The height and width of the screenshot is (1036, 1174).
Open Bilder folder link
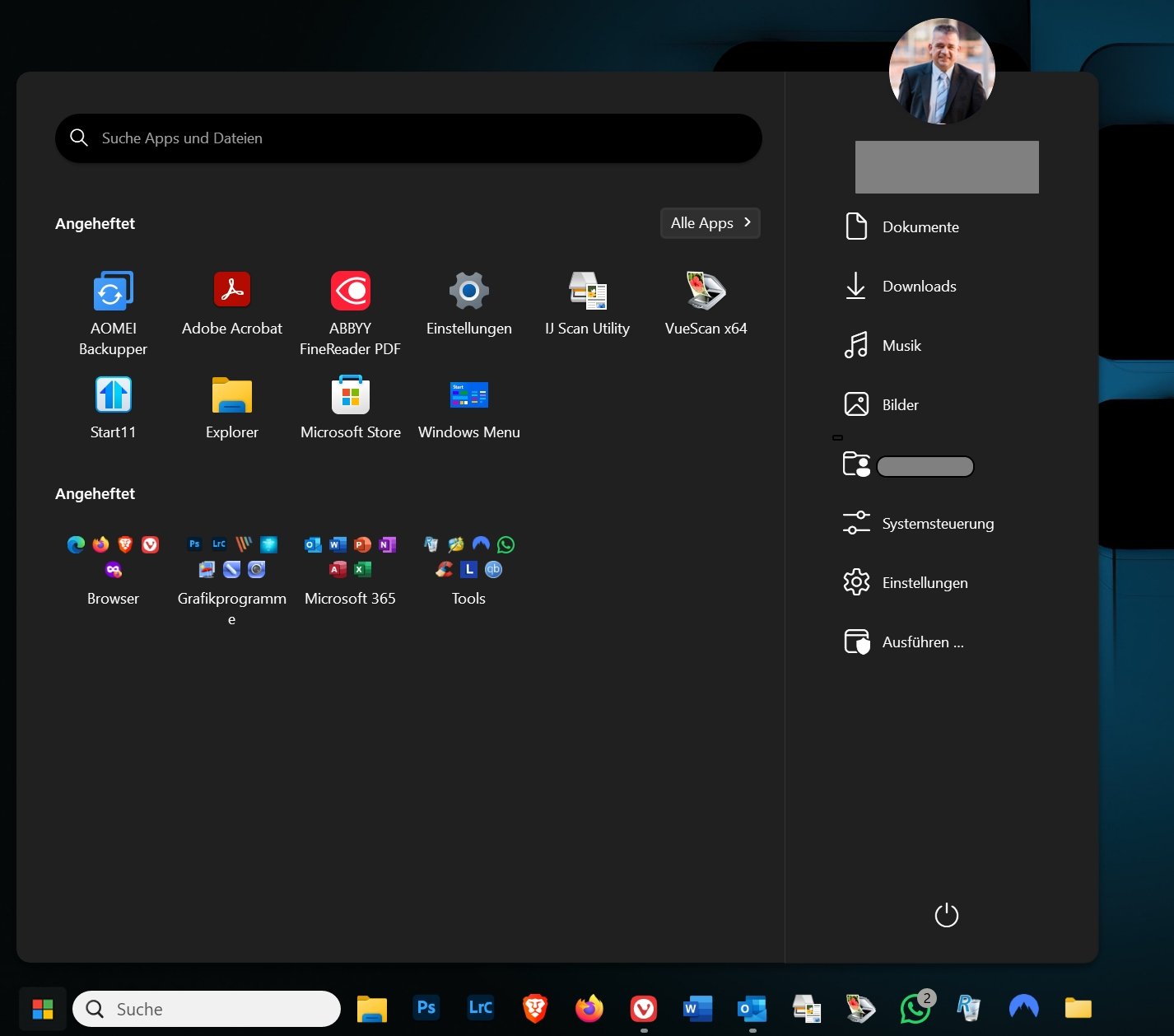pyautogui.click(x=881, y=404)
